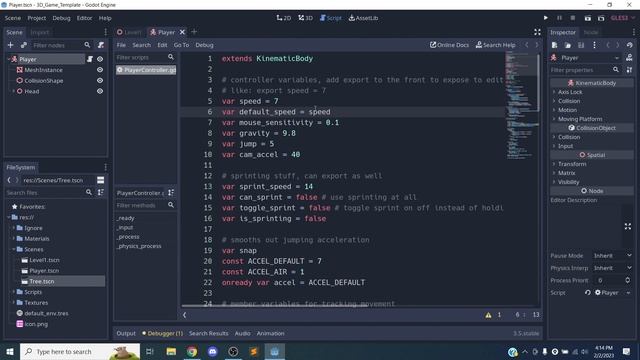The height and width of the screenshot is (360, 640).
Task: Hide the CollisionShape node
Action: pos(100,80)
